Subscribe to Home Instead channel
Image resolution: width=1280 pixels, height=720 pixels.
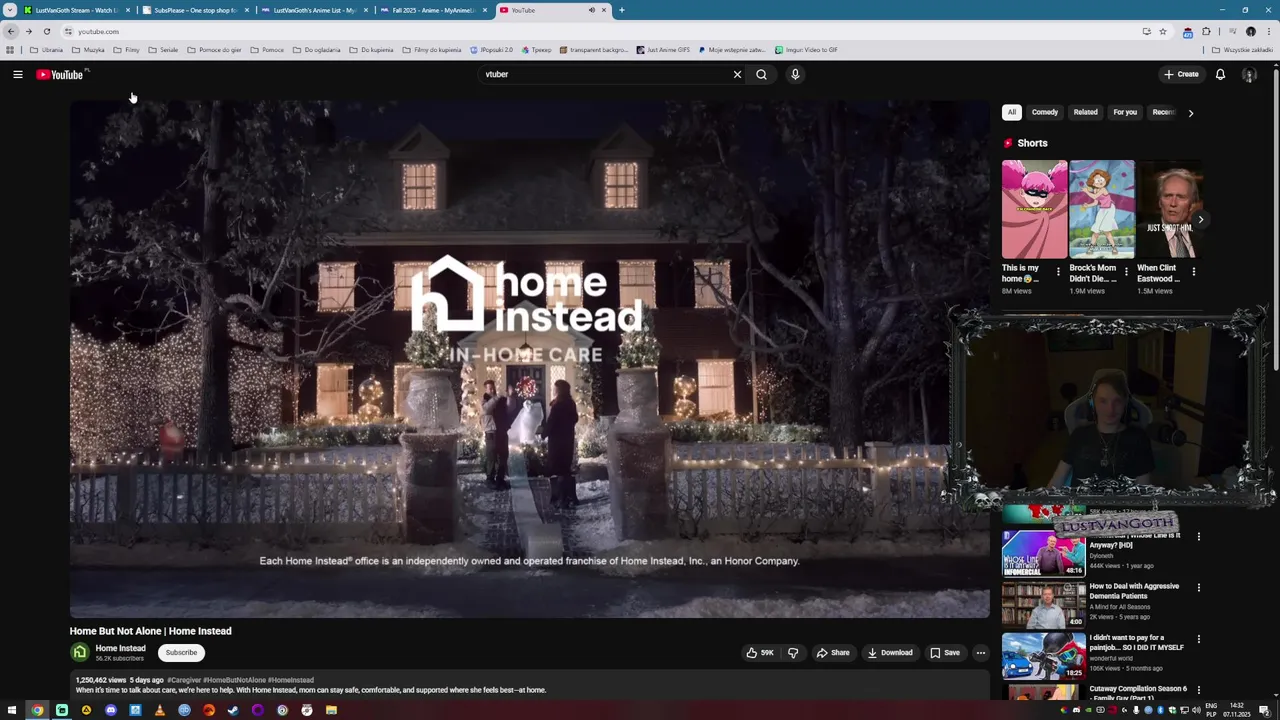point(181,652)
